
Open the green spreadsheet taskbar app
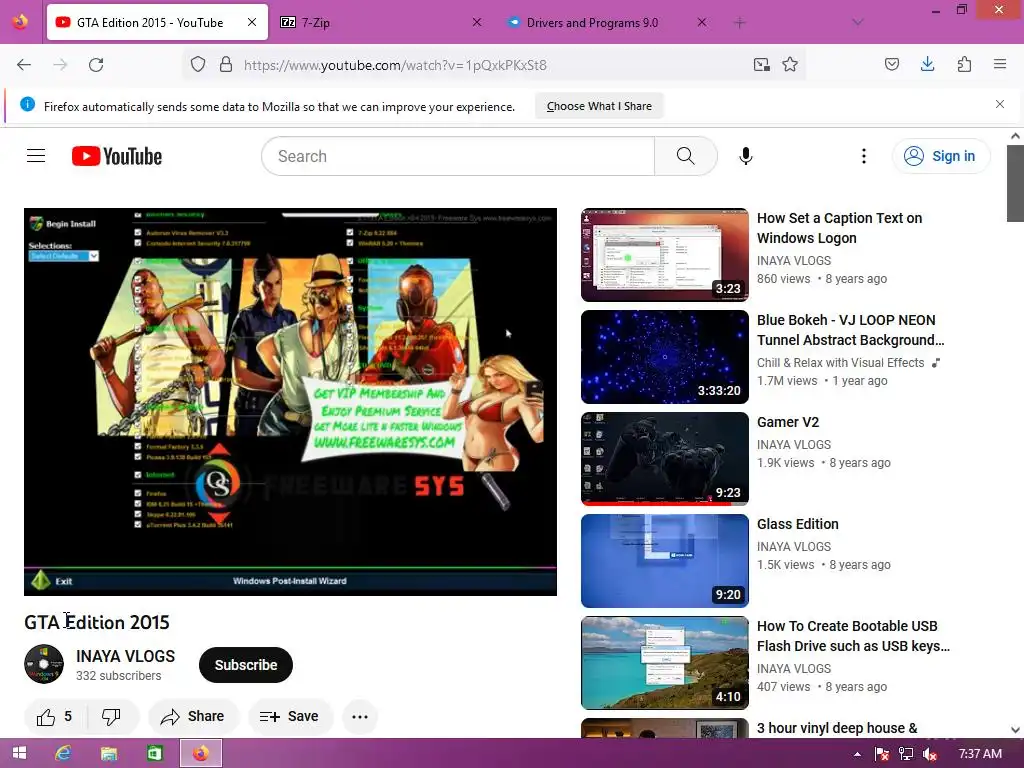coord(155,754)
